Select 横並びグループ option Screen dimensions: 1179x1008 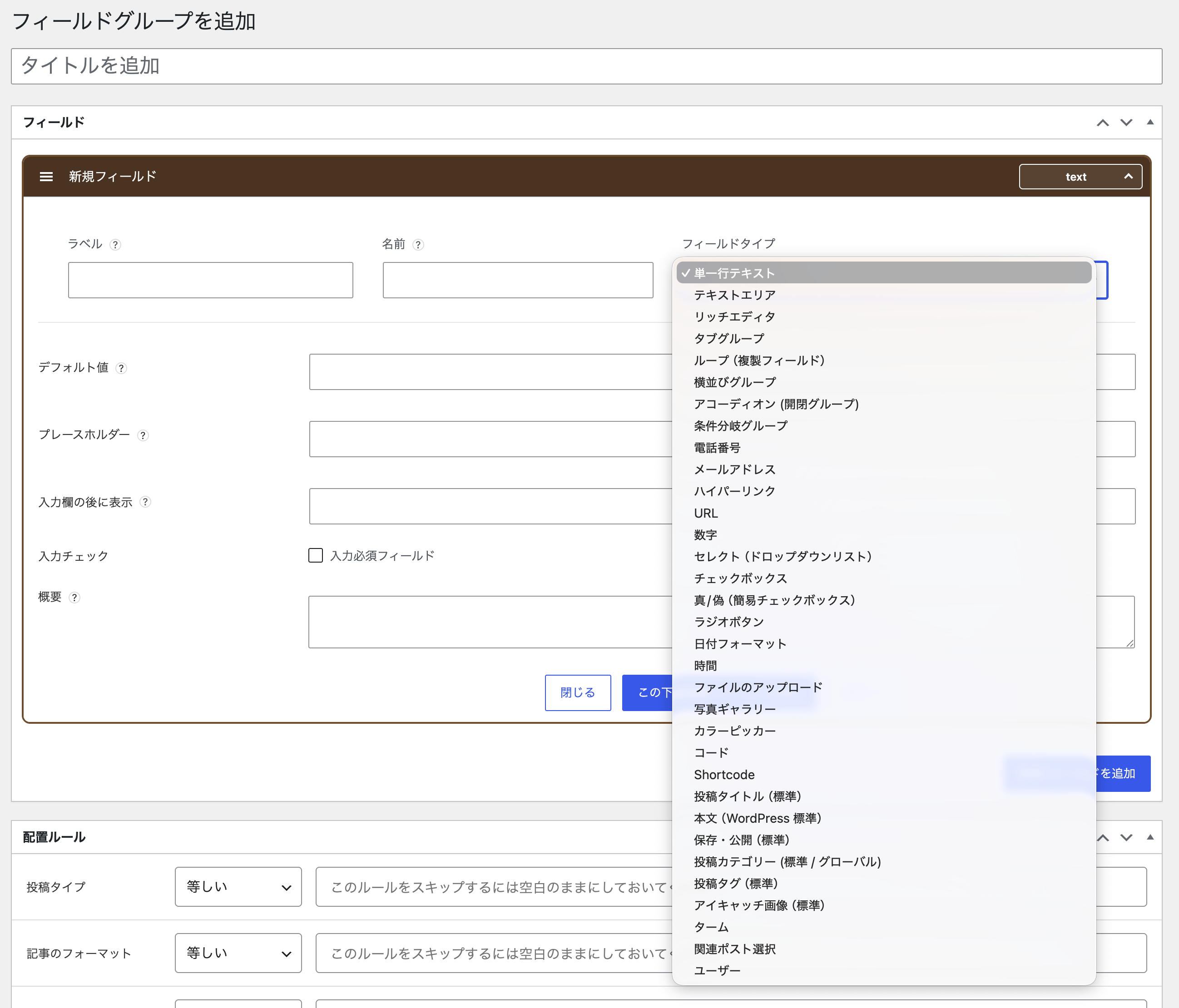(884, 382)
